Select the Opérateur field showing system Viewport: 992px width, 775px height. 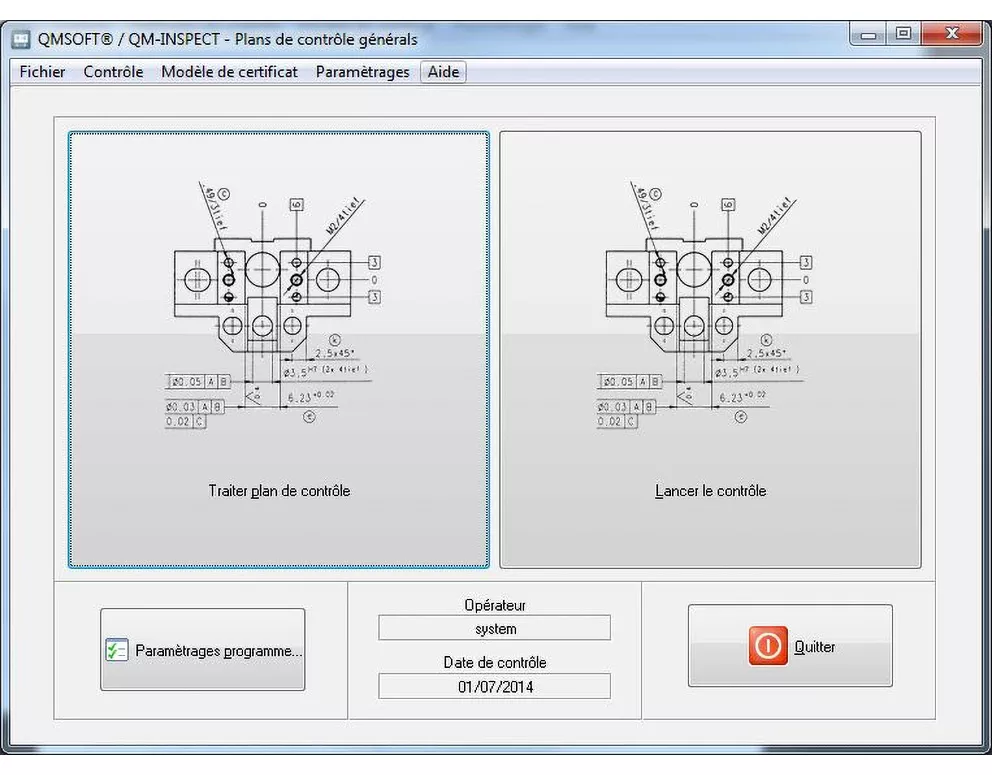[494, 628]
